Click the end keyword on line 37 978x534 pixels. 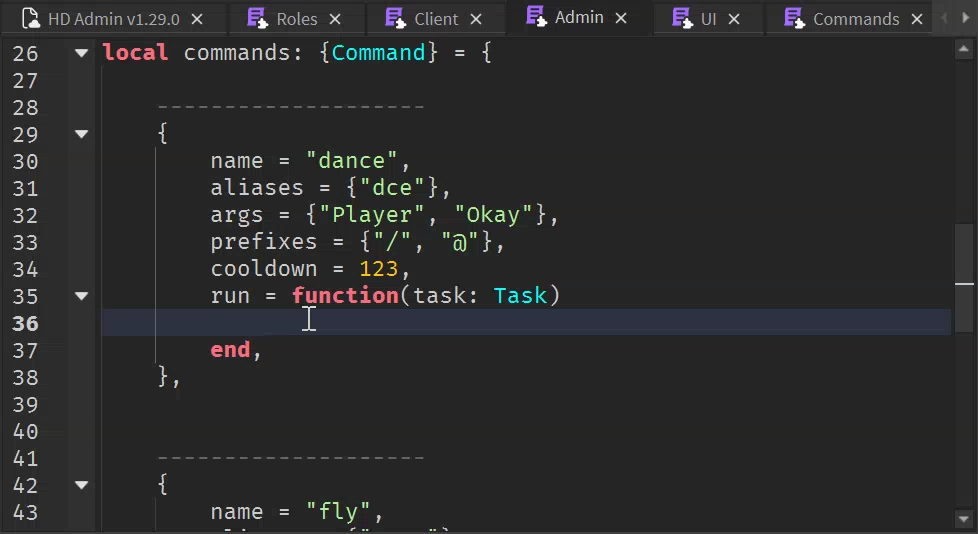(230, 350)
